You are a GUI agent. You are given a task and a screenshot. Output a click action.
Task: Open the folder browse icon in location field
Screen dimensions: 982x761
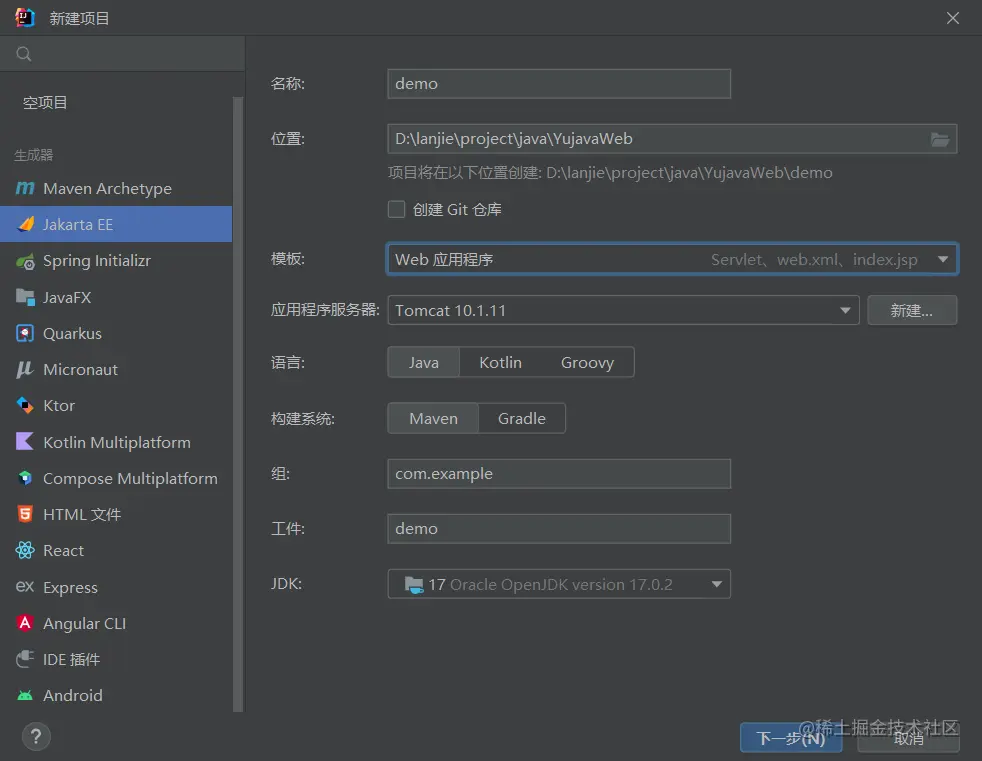coord(939,139)
